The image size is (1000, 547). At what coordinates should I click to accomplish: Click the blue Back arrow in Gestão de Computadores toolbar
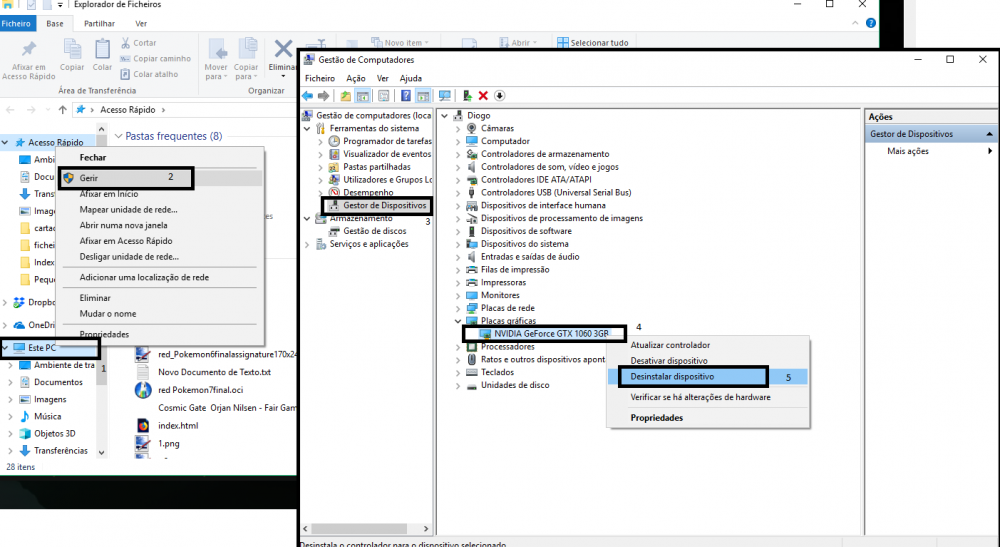(308, 96)
